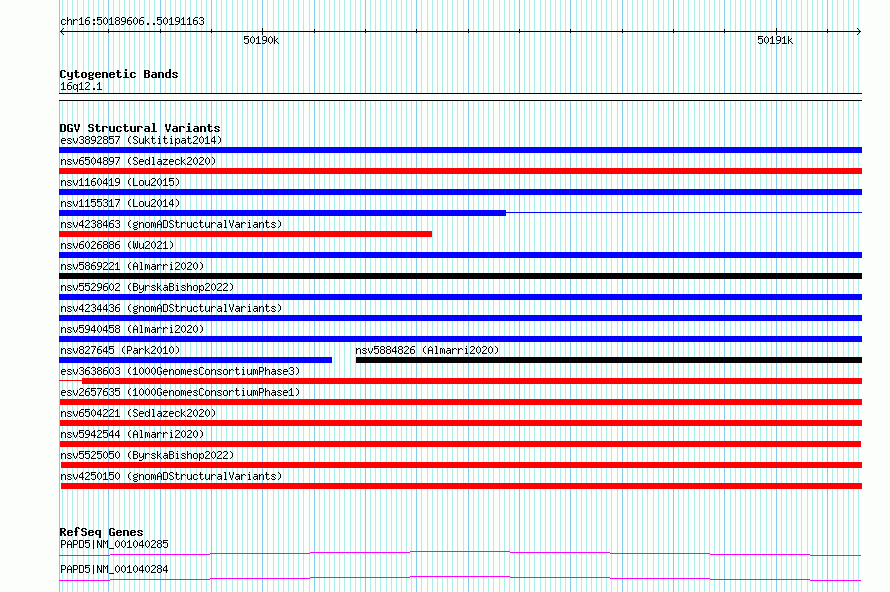
Task: Select nsv1155317 (Lou2014) label
Action: (x=120, y=203)
